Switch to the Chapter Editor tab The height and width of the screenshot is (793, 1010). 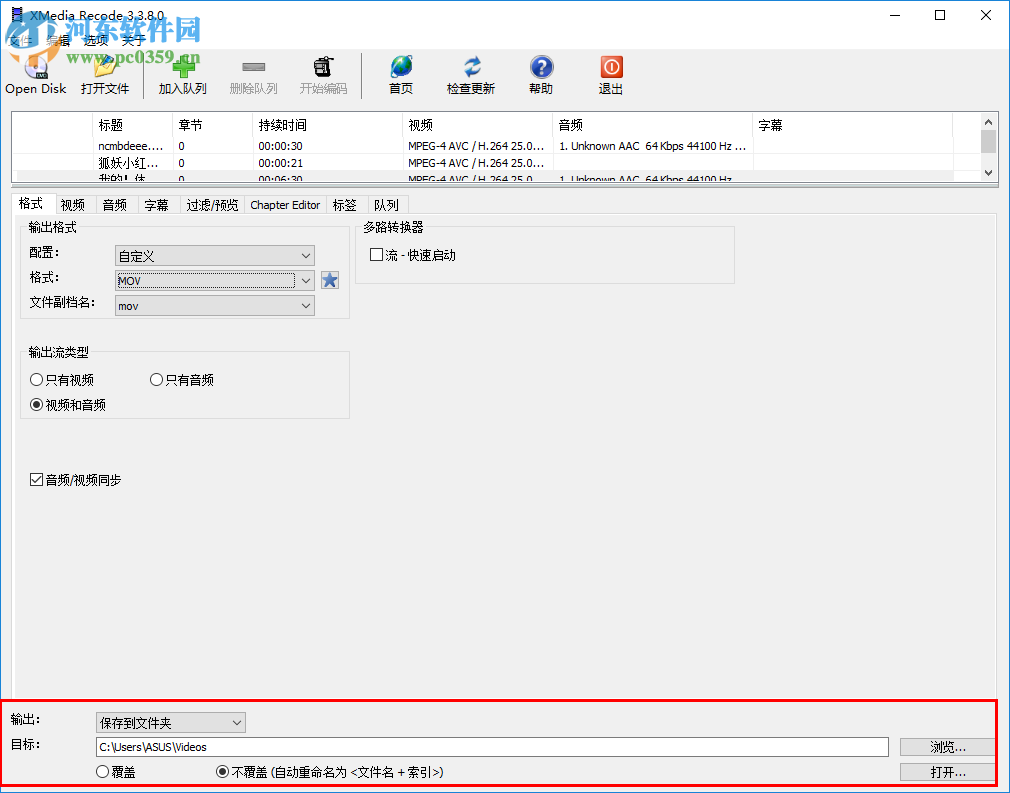click(285, 204)
